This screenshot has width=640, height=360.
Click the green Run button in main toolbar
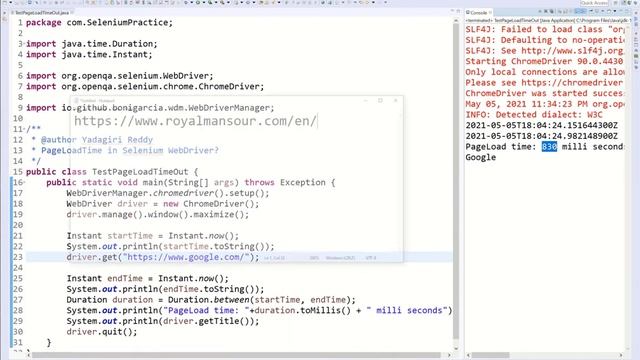pos(198,2)
